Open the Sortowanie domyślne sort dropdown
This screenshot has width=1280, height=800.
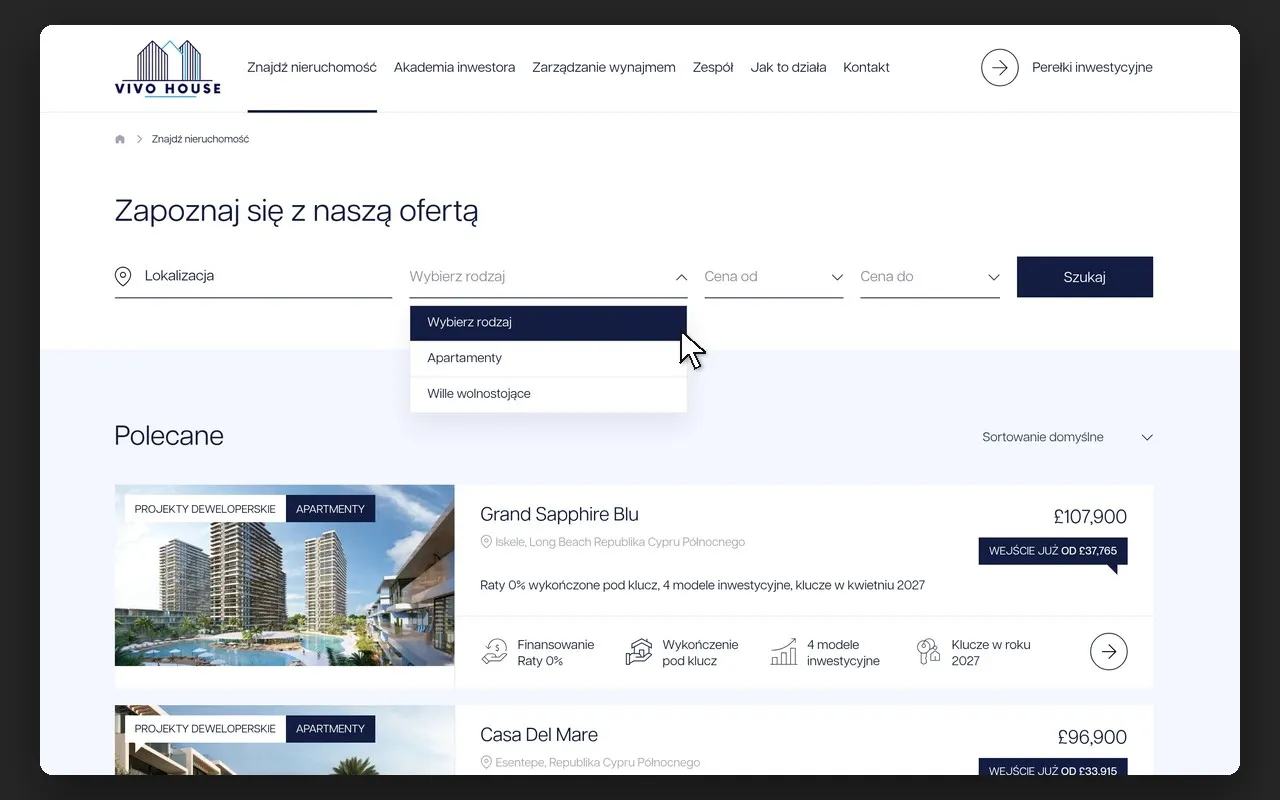[1067, 437]
